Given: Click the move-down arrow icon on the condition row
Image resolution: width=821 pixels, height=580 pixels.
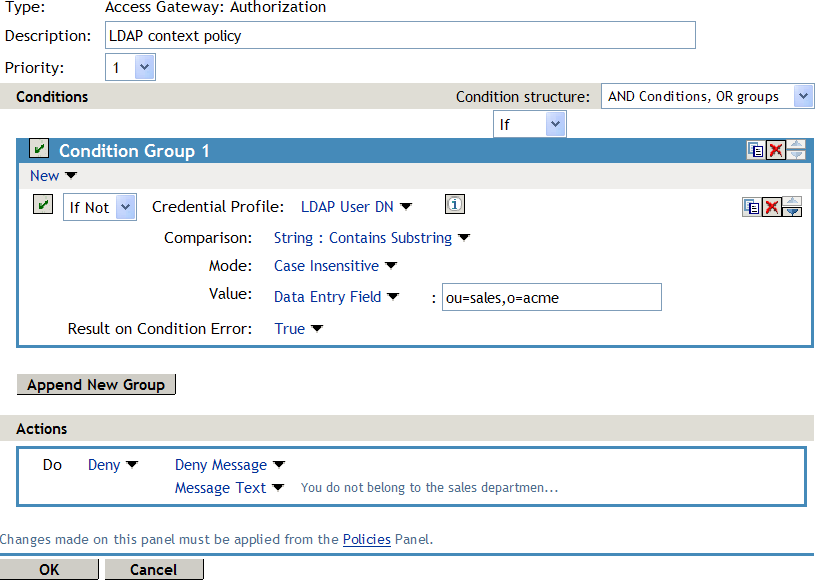Looking at the screenshot, I should coord(793,213).
